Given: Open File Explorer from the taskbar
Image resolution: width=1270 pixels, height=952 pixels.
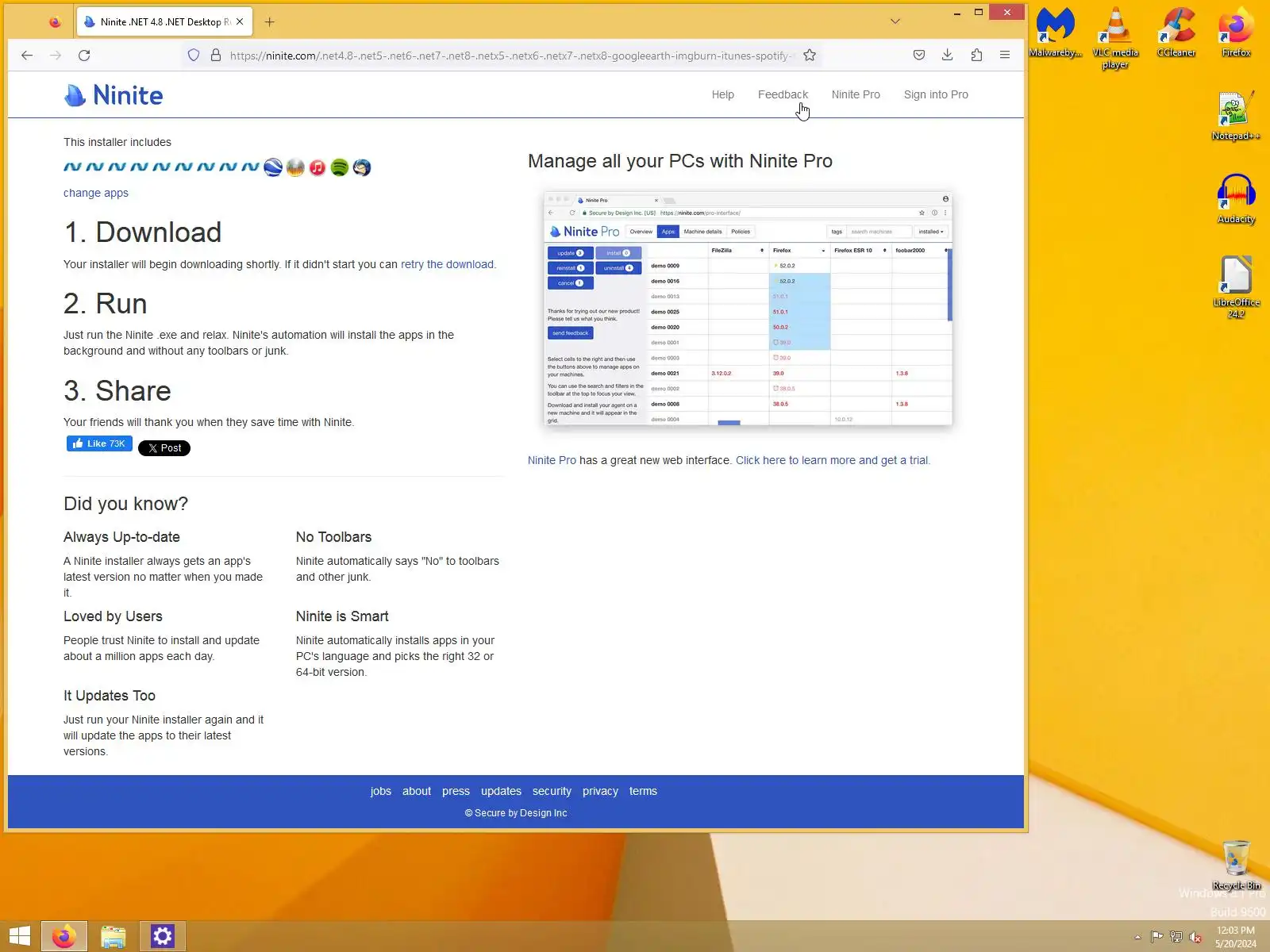Looking at the screenshot, I should coord(114,936).
